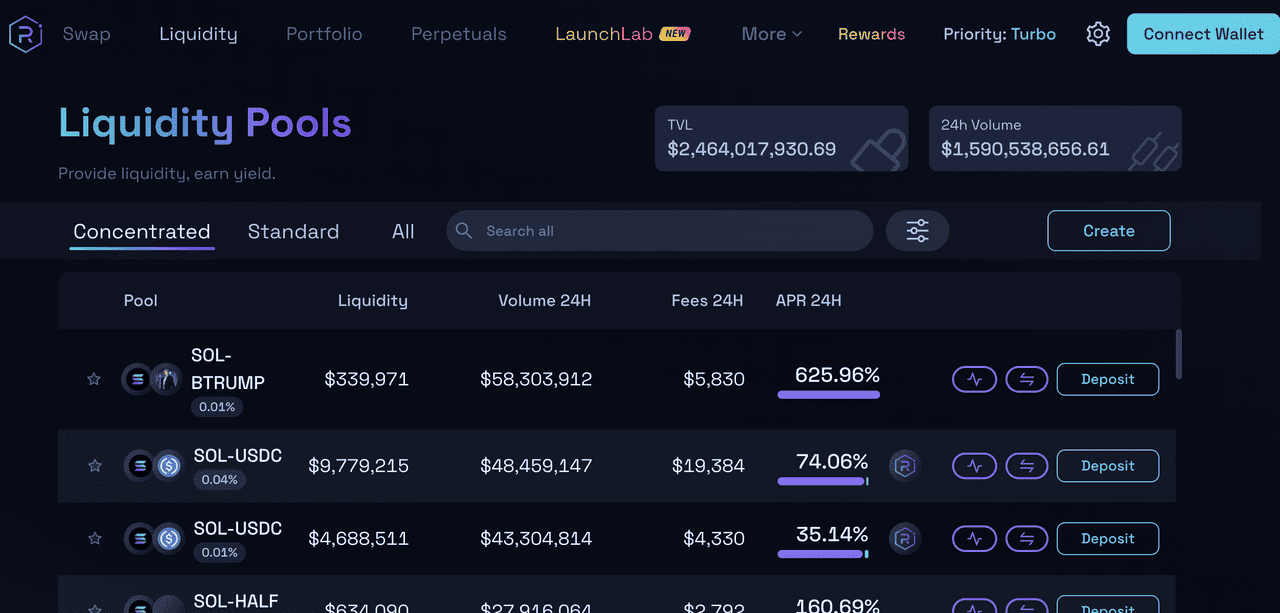This screenshot has height=613, width=1280.
Task: Click the $5,830 fees value
Action: click(x=714, y=379)
